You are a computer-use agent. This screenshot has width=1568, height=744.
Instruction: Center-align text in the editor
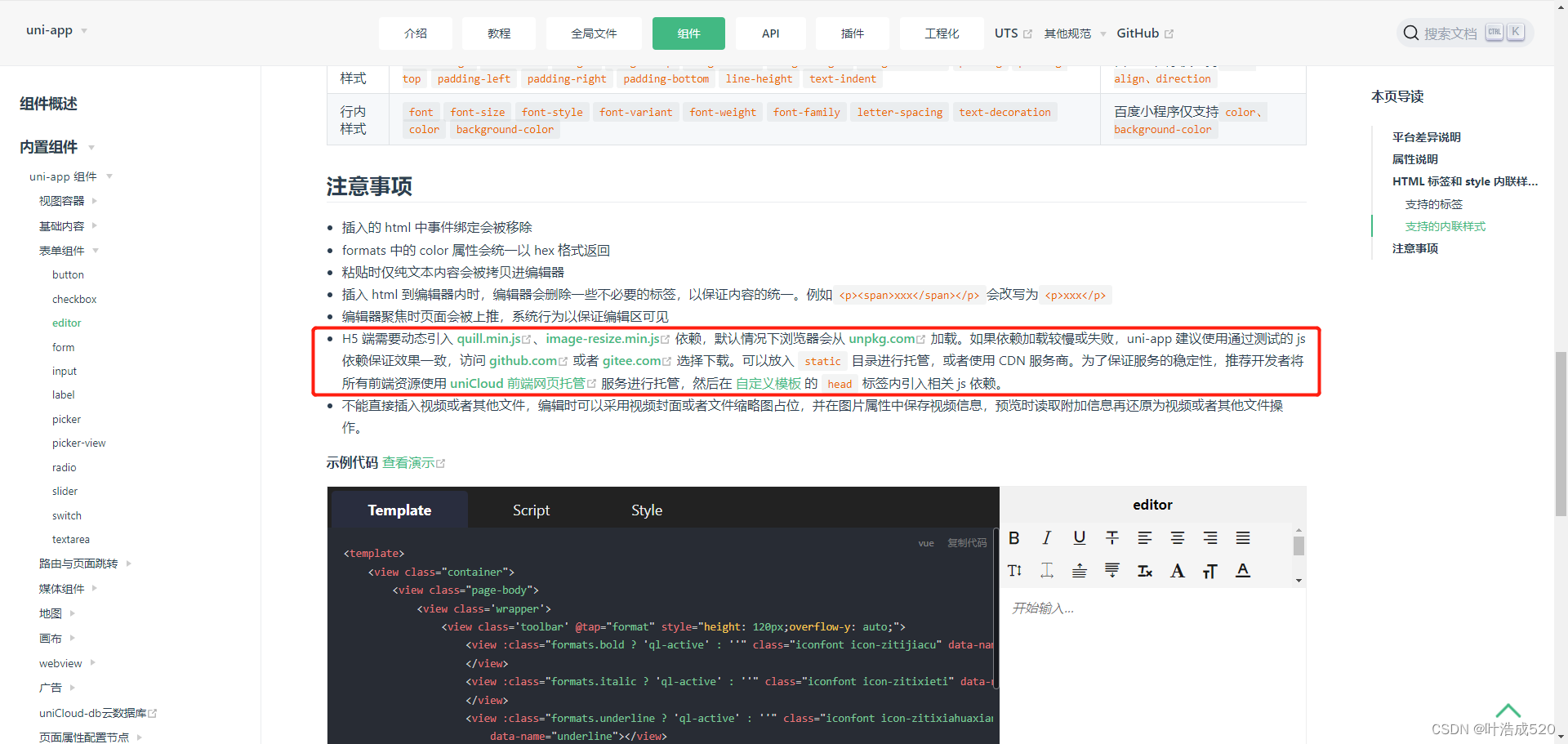(x=1177, y=537)
